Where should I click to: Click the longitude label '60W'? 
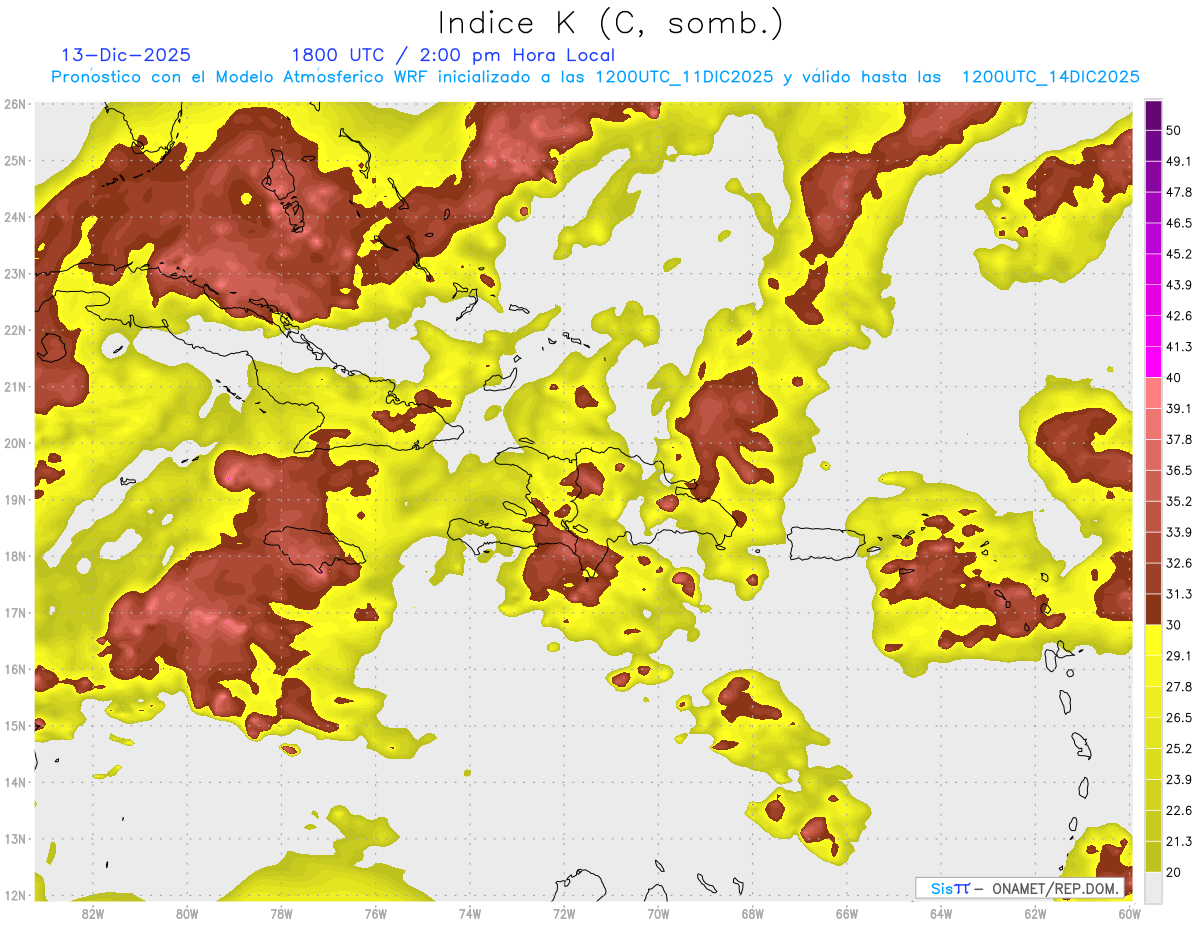click(1129, 913)
